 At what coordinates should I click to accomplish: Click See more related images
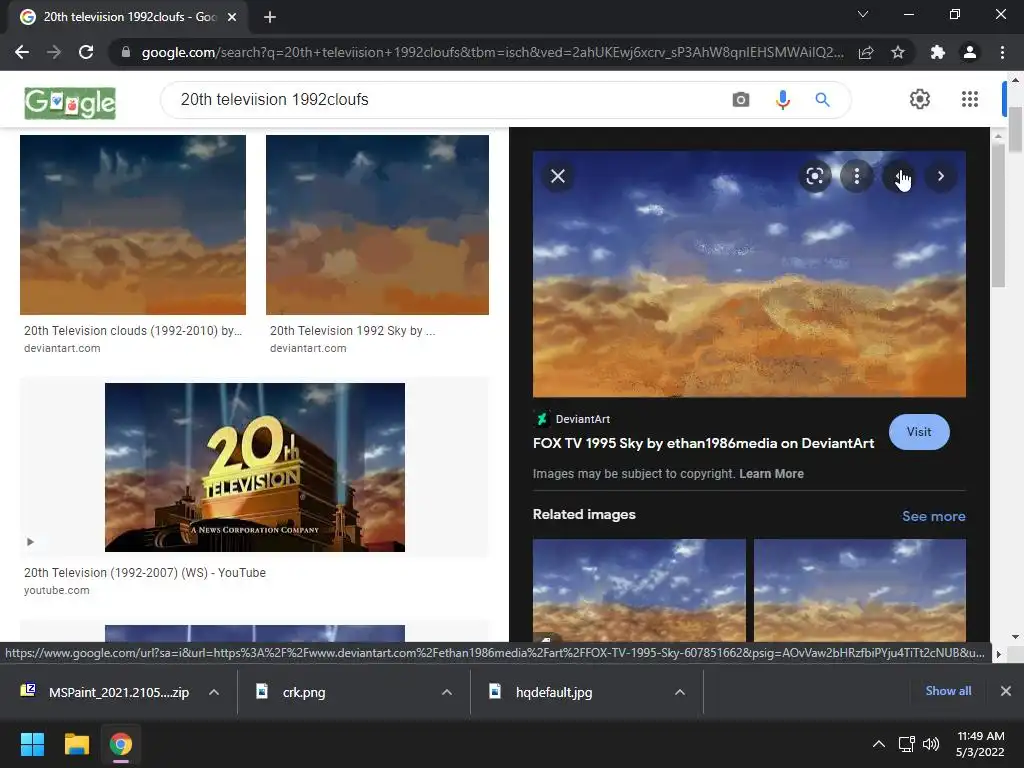933,516
